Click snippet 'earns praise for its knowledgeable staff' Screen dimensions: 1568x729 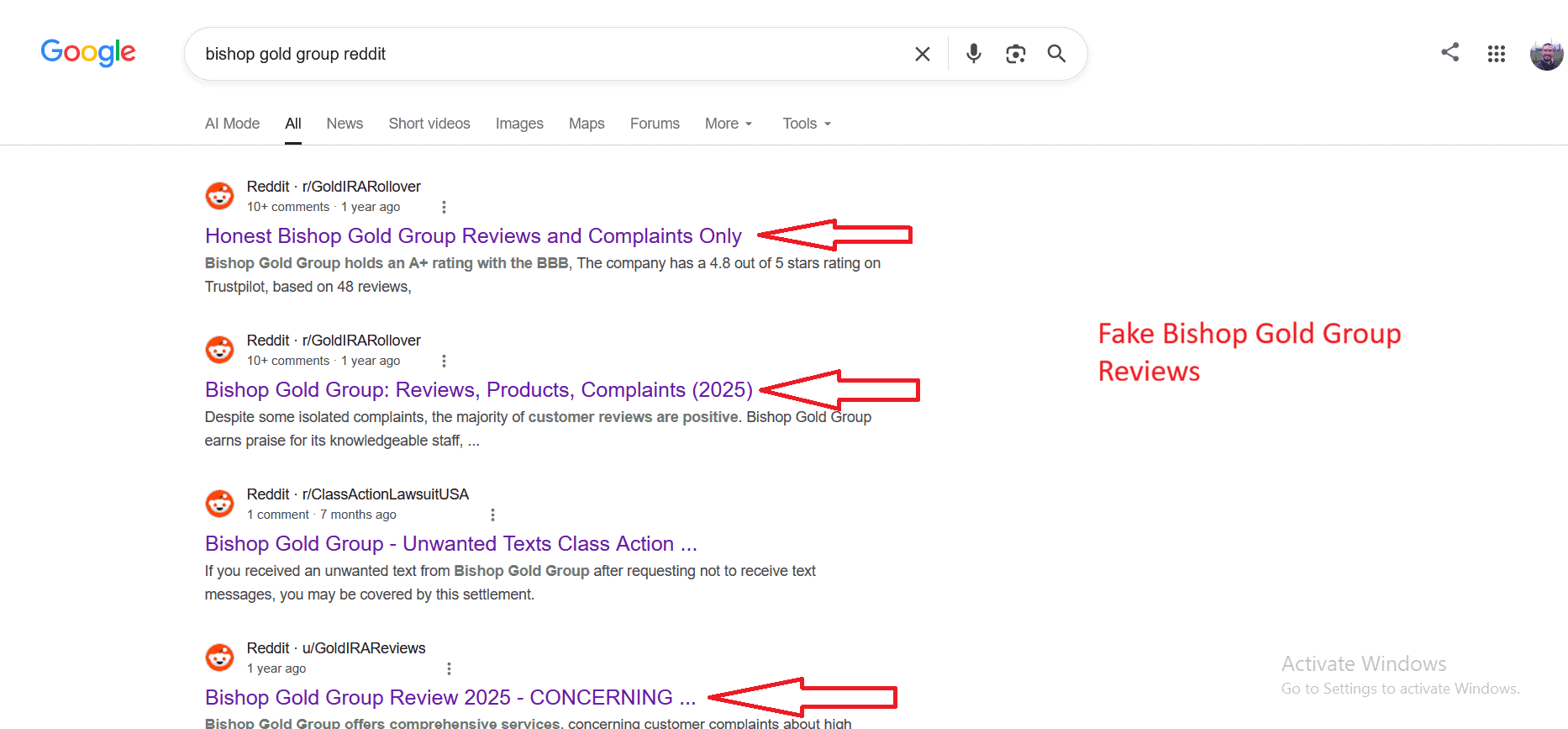[x=334, y=441]
